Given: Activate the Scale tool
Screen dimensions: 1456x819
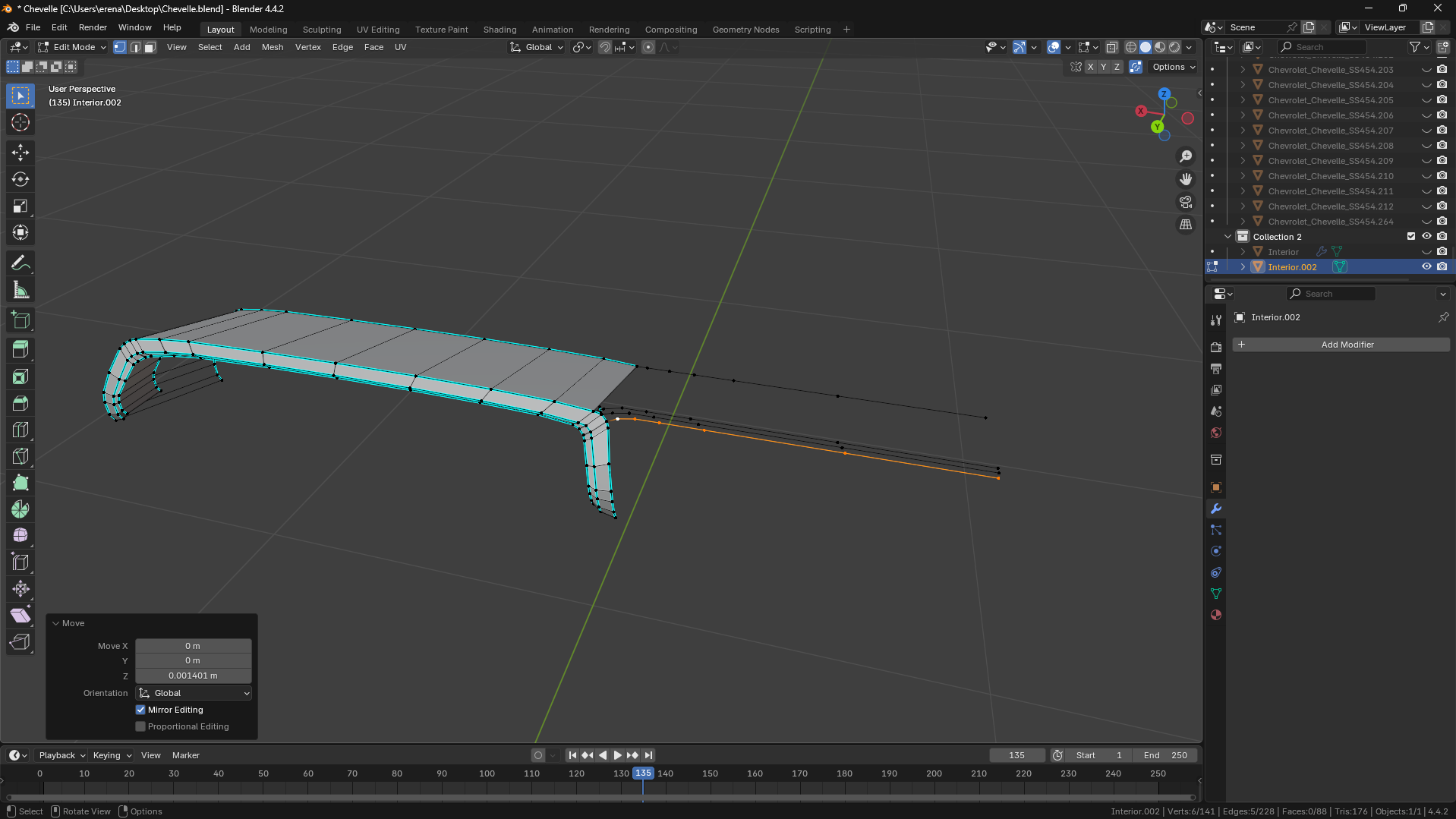Looking at the screenshot, I should tap(20, 206).
